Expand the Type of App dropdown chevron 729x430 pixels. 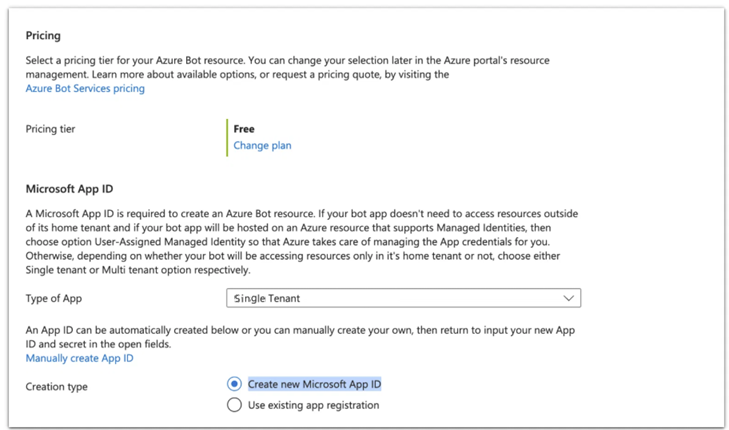pyautogui.click(x=569, y=298)
